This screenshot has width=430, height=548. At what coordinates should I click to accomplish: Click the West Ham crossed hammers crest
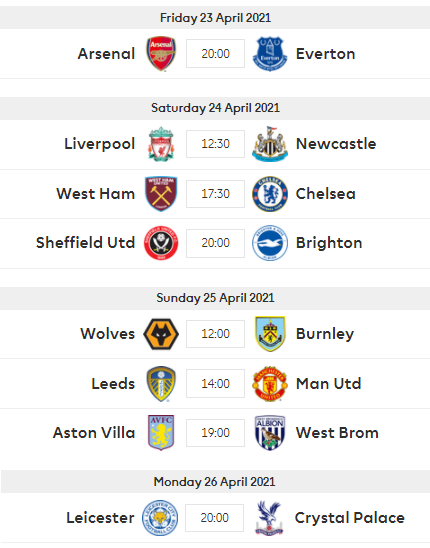(x=161, y=194)
